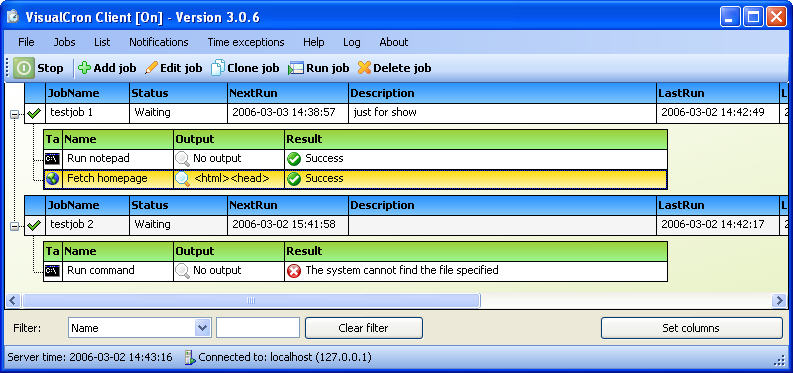The width and height of the screenshot is (793, 373).
Task: Click the horizontal scrollbar thumb
Action: 251,301
